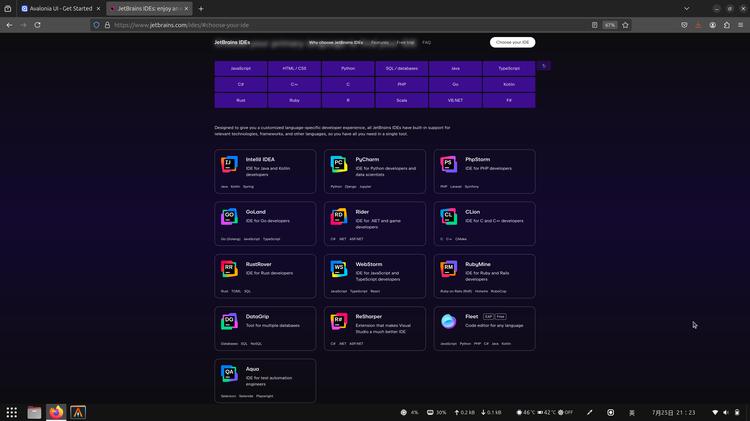Screen dimensions: 750x421
Task: Open the Firefox account profile icon
Action: coord(713,25)
